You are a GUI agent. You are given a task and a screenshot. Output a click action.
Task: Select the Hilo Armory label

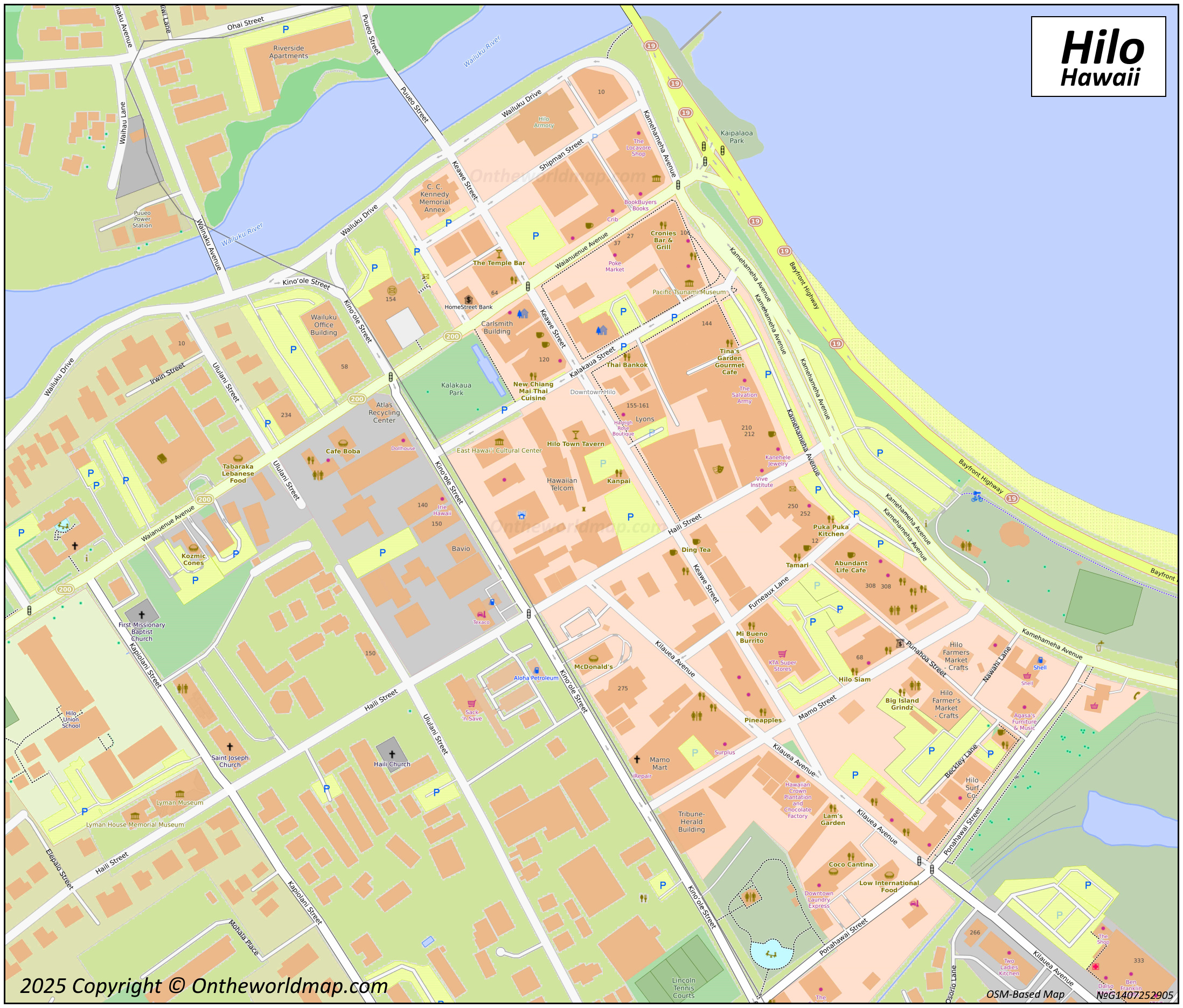coord(544,122)
